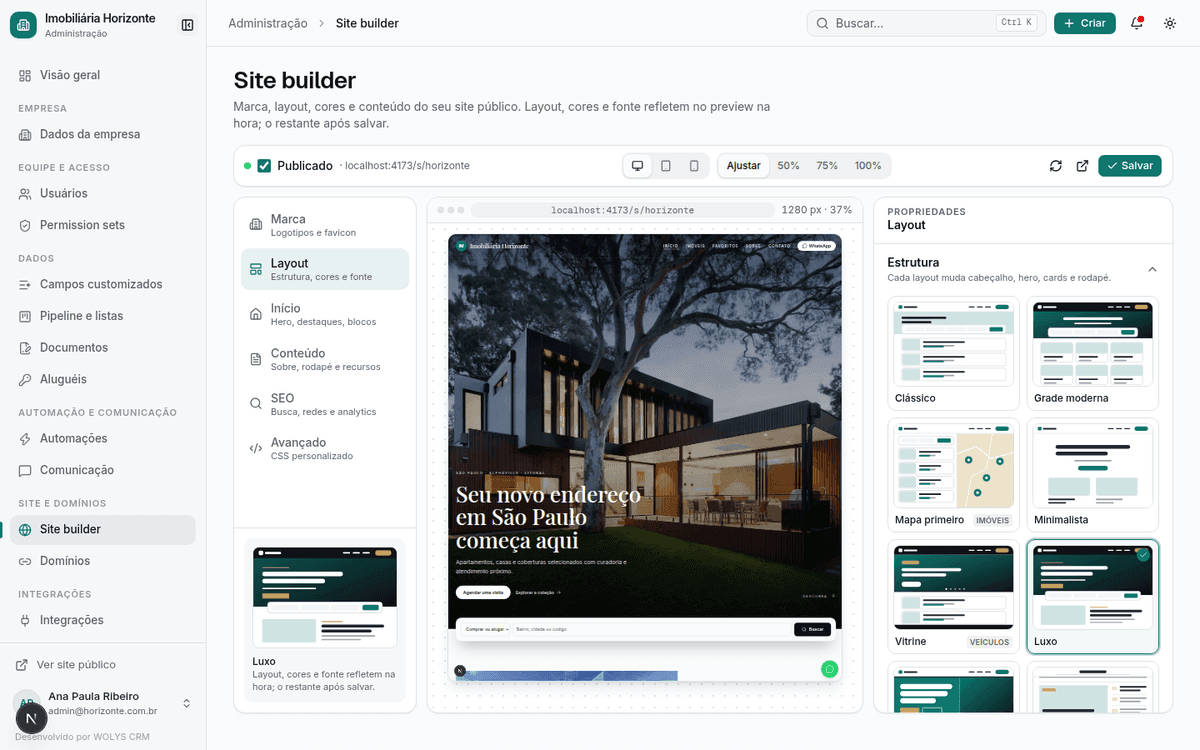Screen dimensions: 1200x750
Task: Click the preview URL bar localhost:4173/s/horizonte
Action: pos(622,210)
